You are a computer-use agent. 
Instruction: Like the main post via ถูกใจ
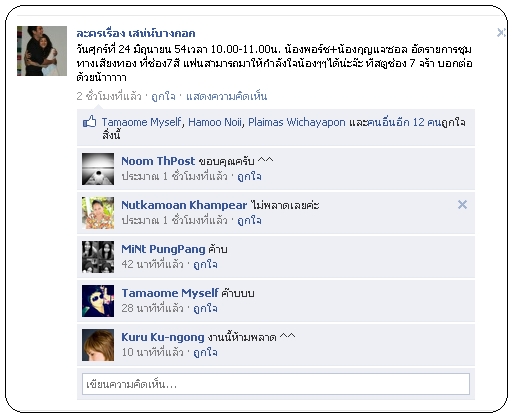[163, 96]
